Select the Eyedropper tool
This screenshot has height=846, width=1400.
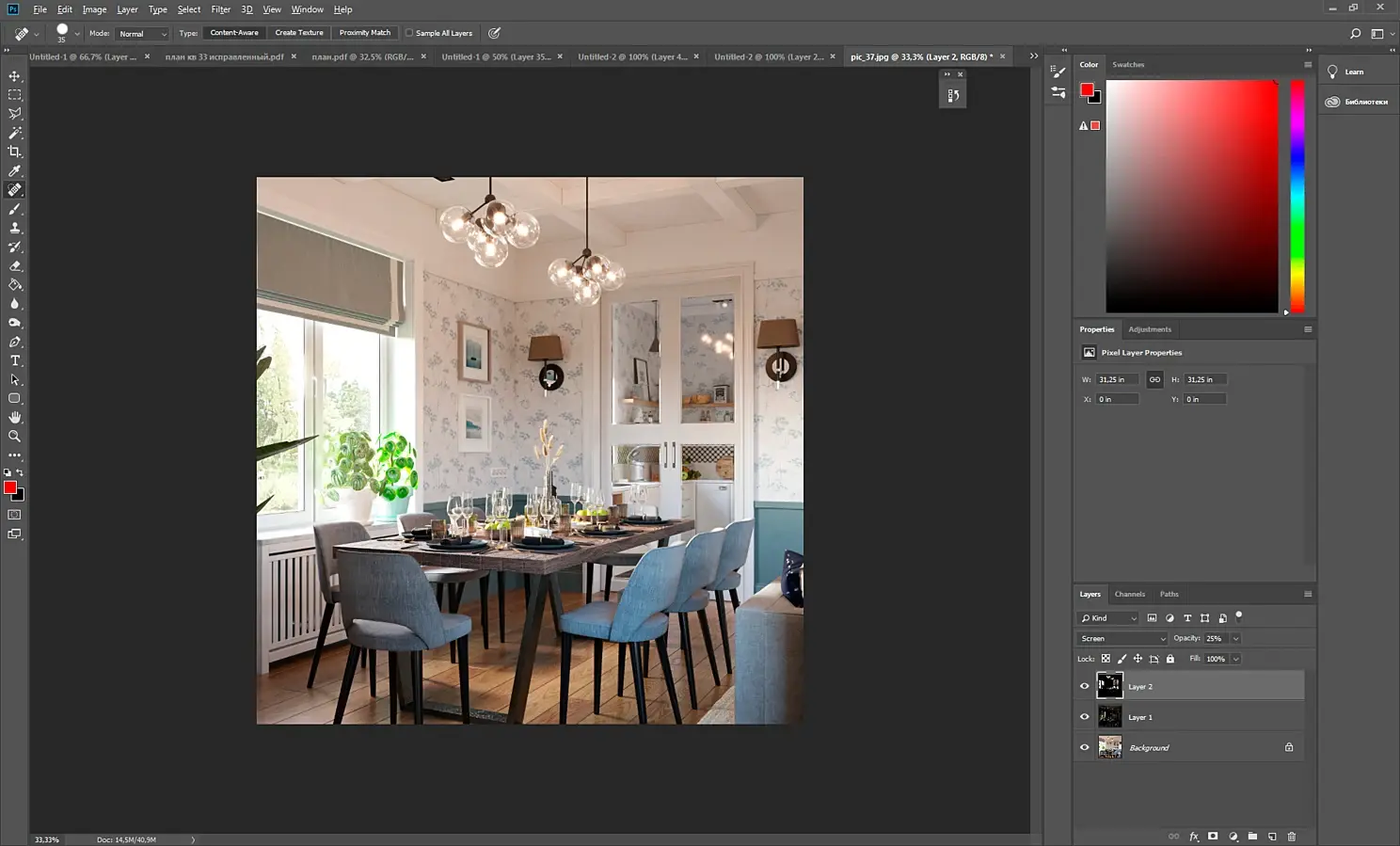point(14,171)
